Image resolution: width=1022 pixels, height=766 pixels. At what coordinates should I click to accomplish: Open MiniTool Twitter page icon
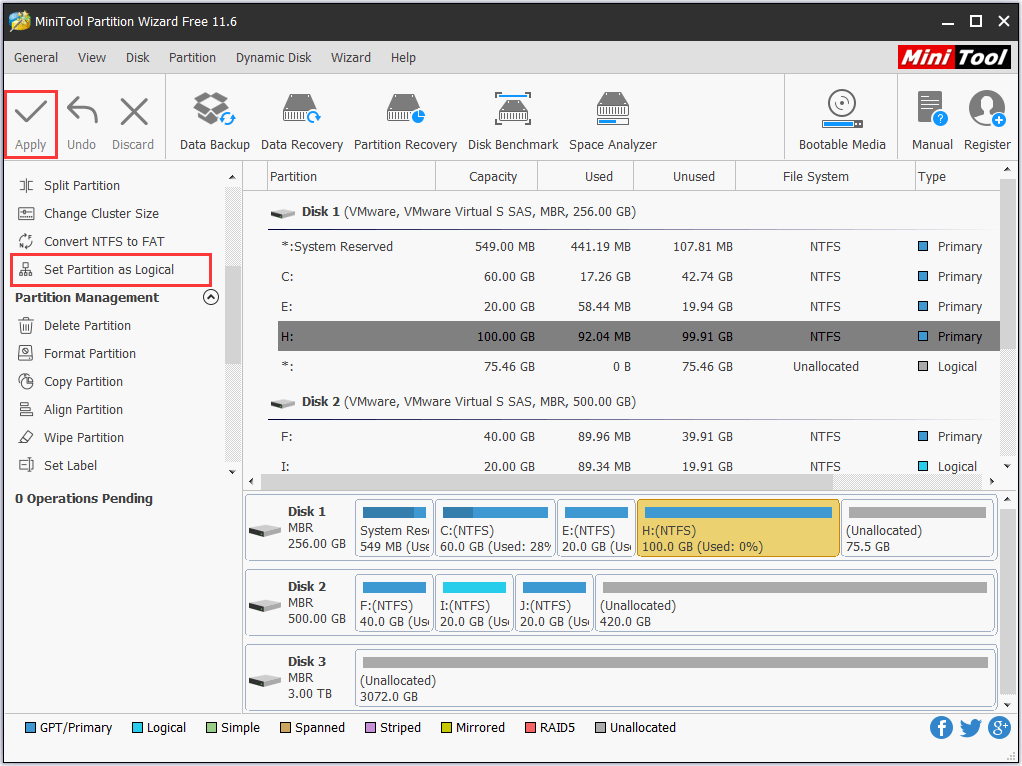point(971,728)
